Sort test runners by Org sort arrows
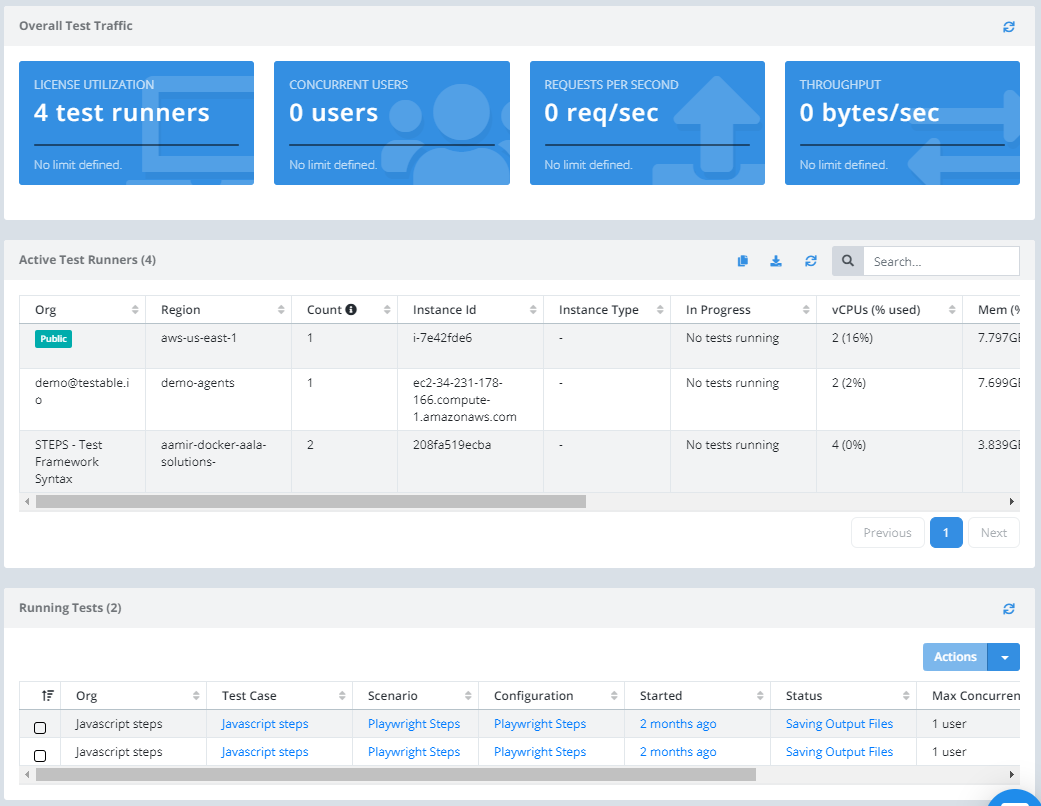1041x806 pixels. [x=135, y=309]
